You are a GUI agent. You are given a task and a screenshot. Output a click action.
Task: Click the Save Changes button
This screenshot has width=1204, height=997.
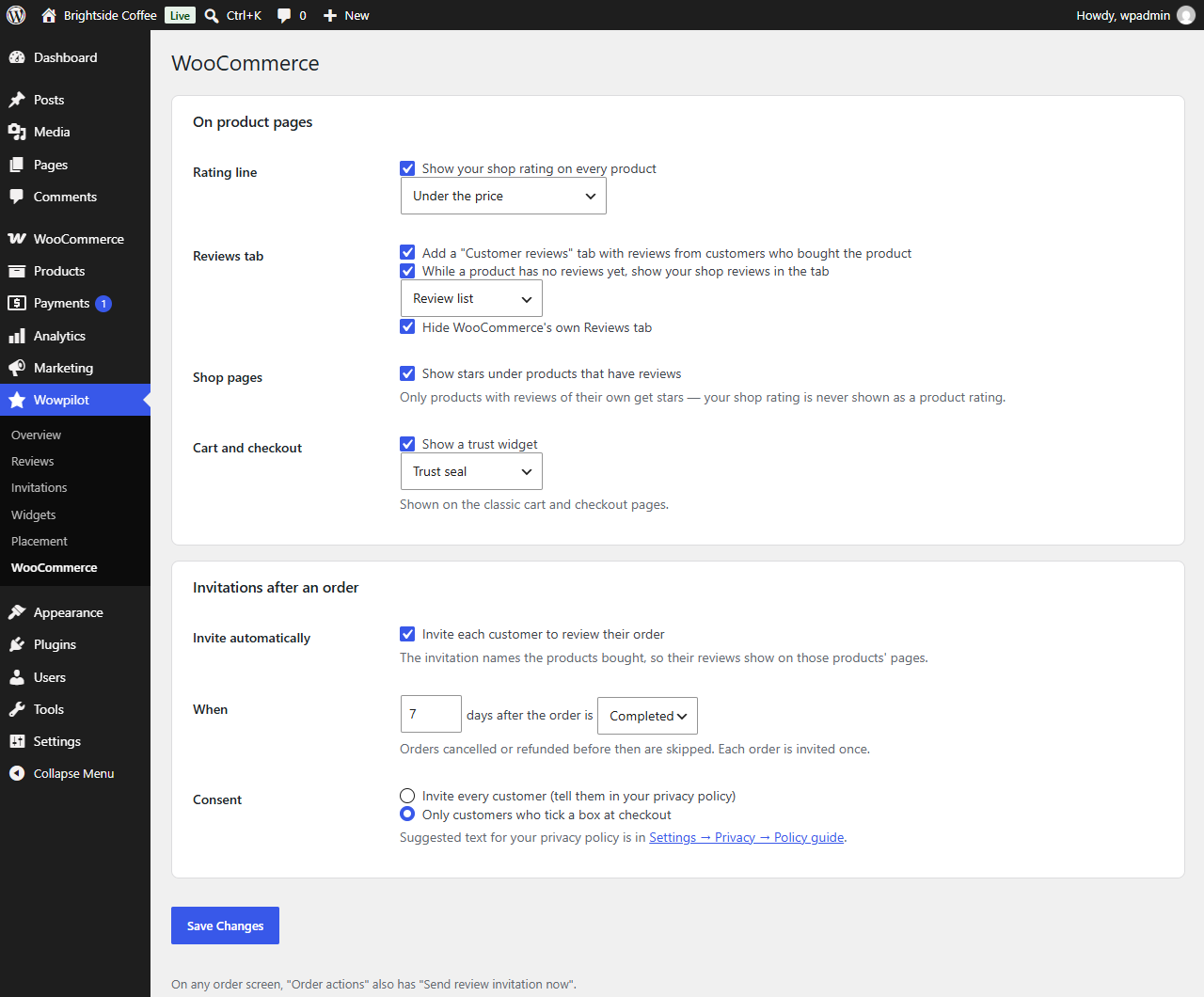(225, 926)
